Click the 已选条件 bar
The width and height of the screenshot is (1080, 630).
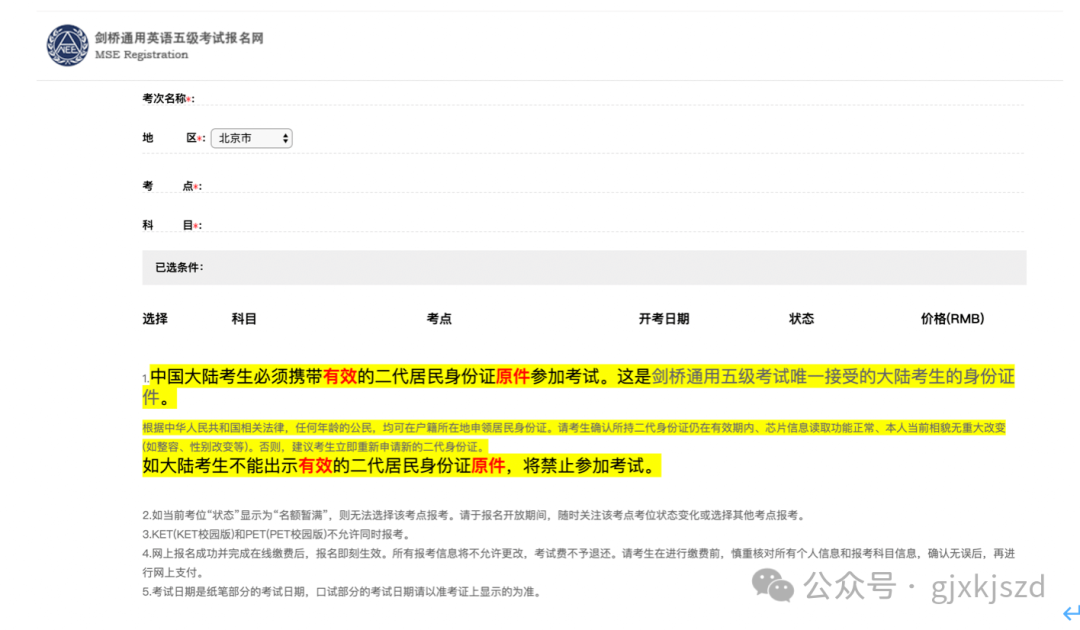[x=584, y=267]
